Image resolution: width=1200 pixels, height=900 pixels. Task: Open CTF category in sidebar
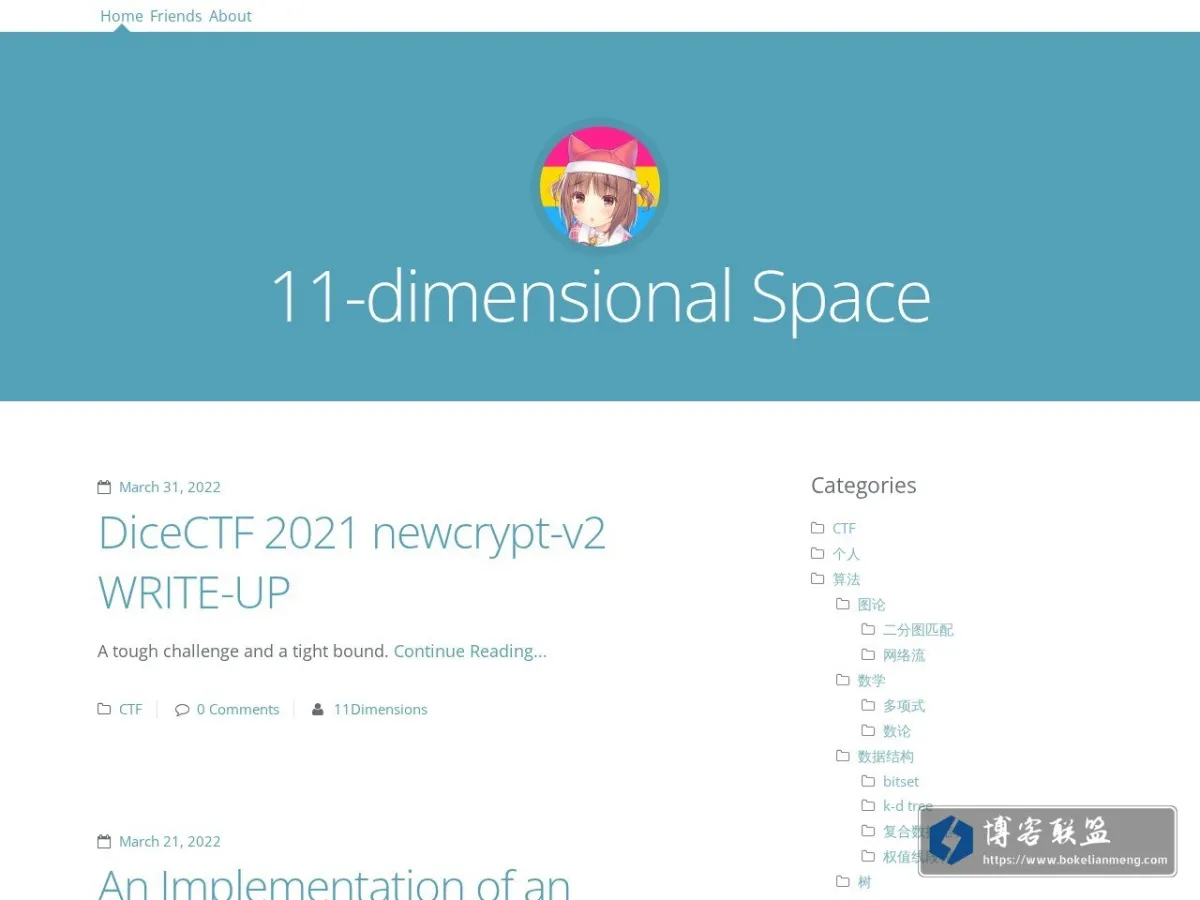click(844, 528)
